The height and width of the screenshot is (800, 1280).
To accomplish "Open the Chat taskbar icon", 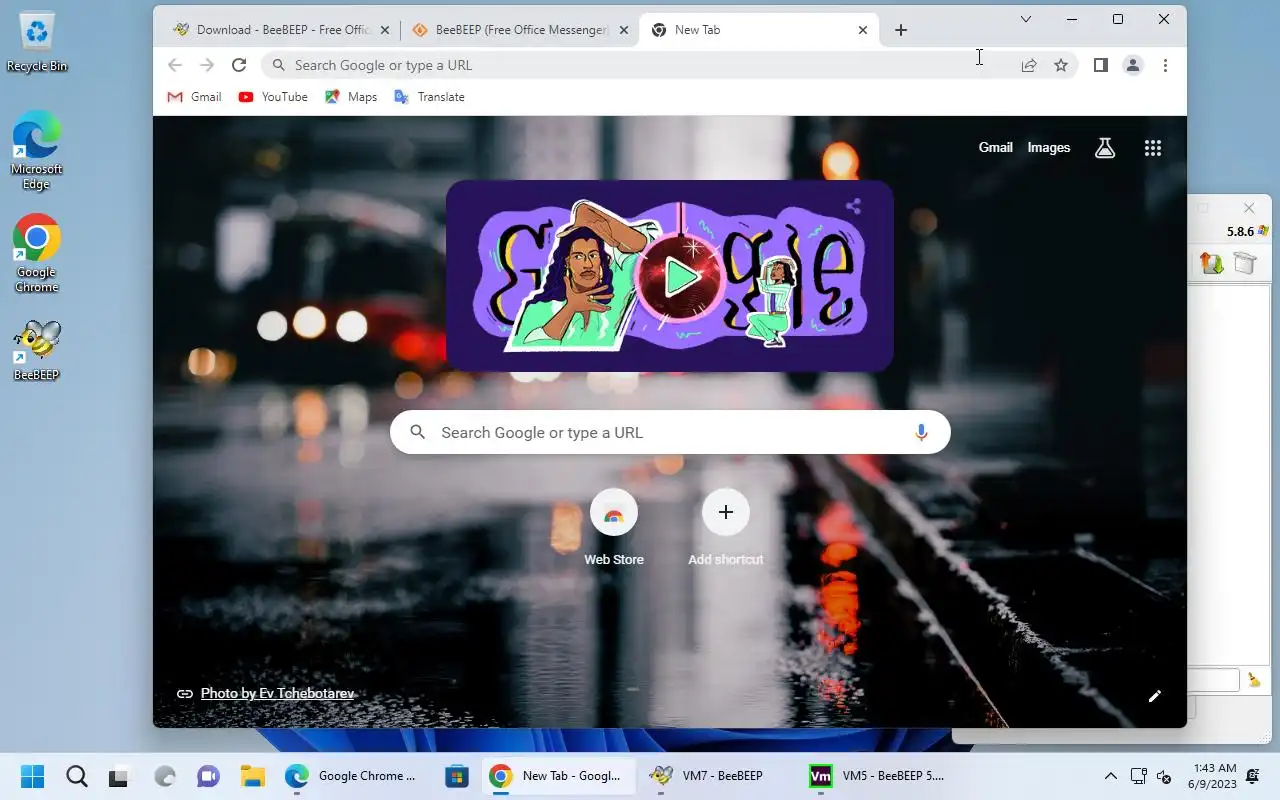I will [208, 776].
